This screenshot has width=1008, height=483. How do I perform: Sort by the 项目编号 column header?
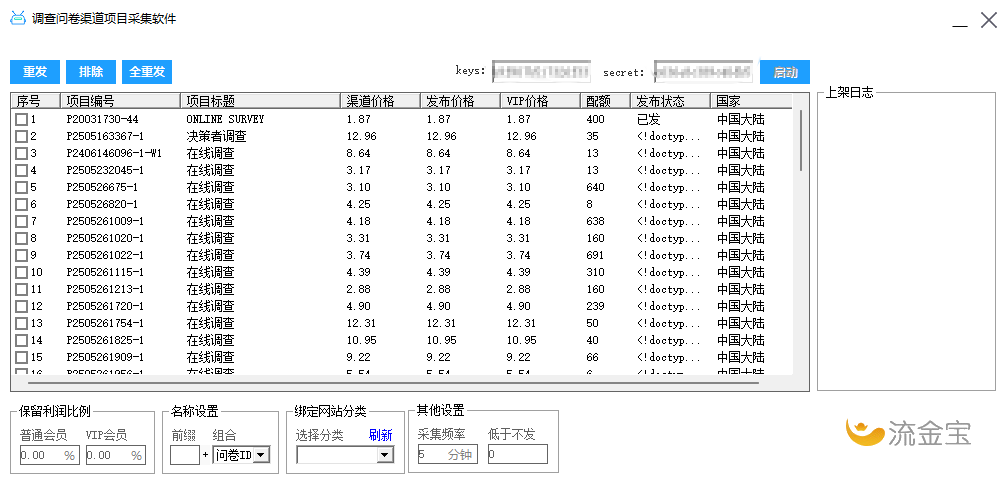click(121, 101)
